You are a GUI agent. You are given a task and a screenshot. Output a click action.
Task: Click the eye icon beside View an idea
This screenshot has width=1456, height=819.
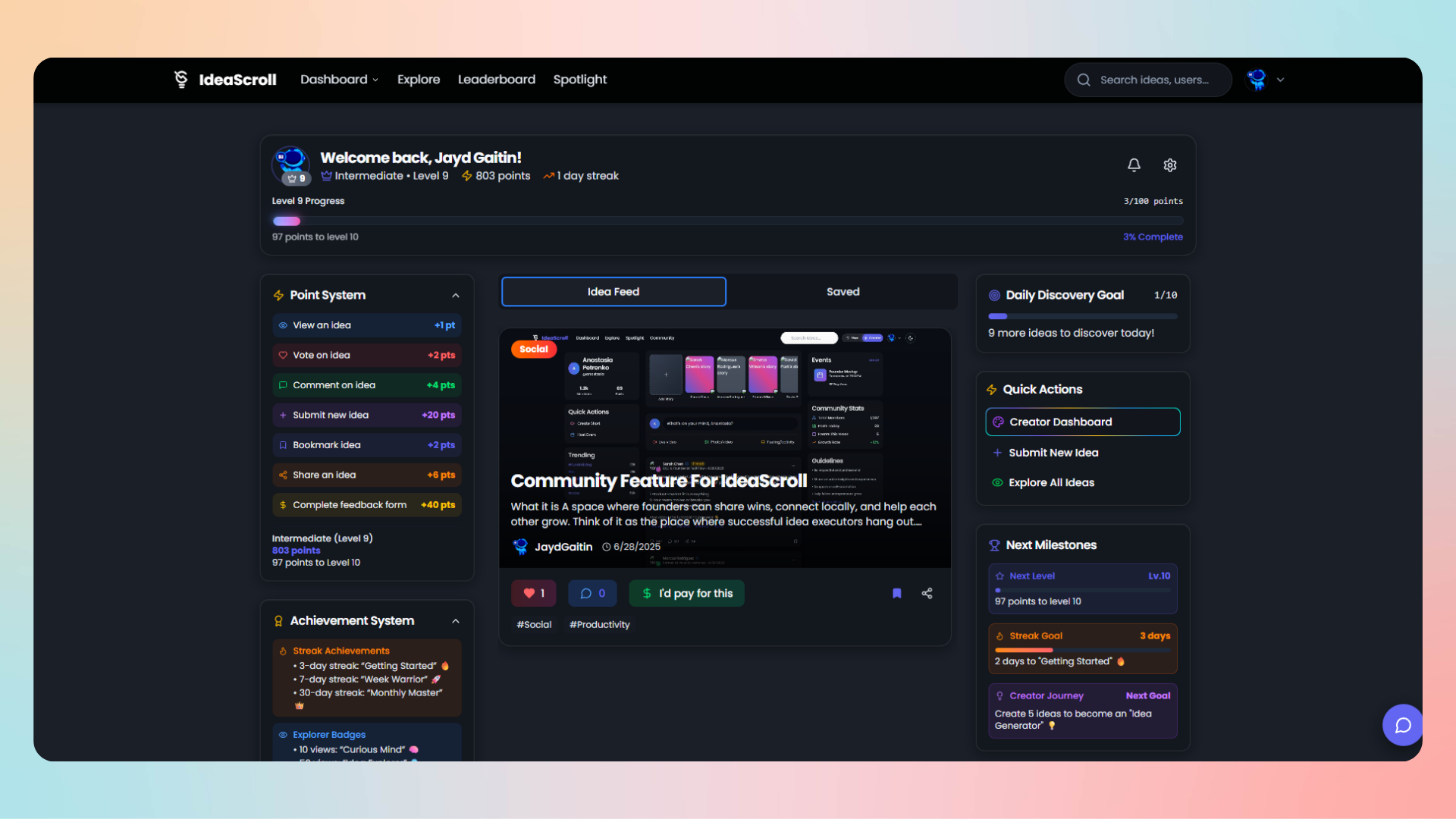pos(283,325)
